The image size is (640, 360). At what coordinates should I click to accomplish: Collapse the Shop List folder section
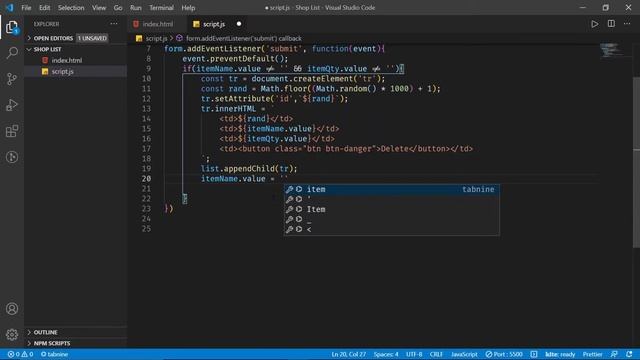pos(29,49)
